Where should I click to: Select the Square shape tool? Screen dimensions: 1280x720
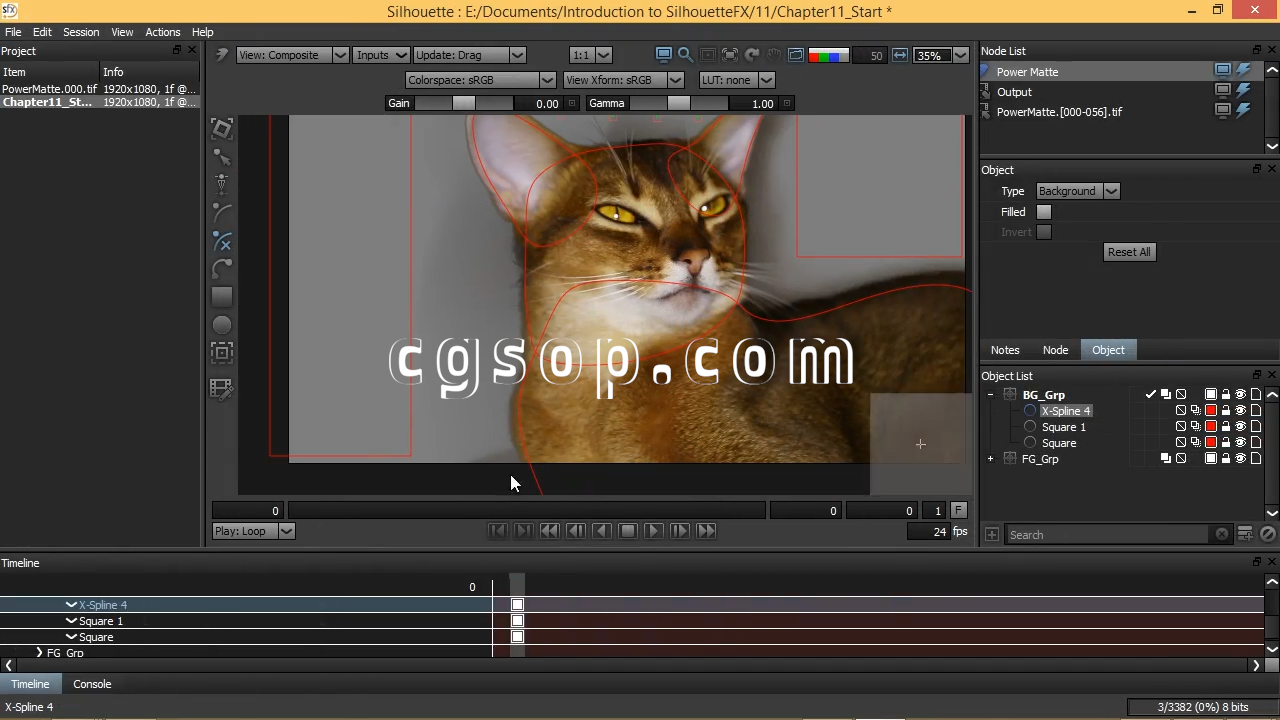click(222, 297)
